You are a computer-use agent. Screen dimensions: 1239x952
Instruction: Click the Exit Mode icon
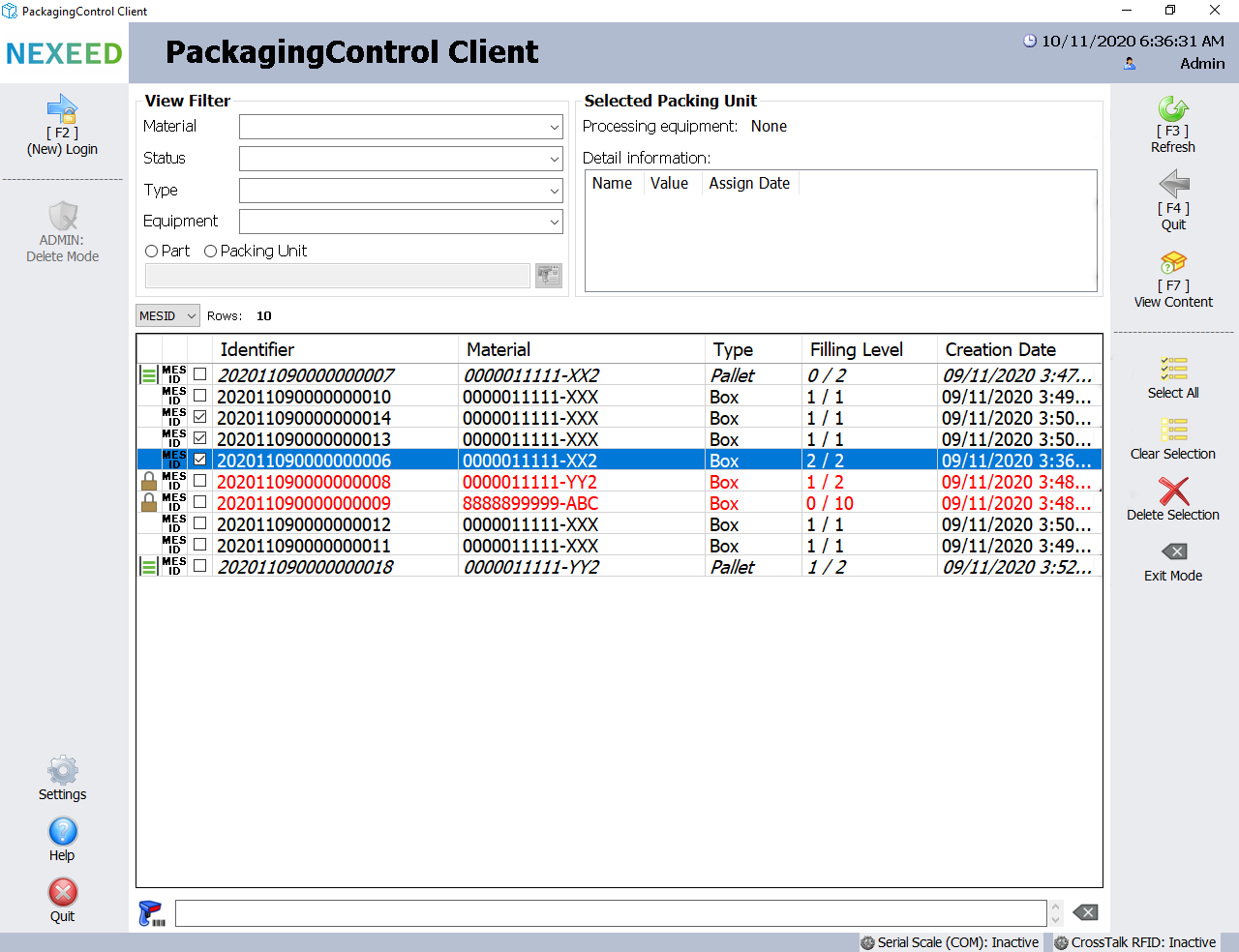1173,551
